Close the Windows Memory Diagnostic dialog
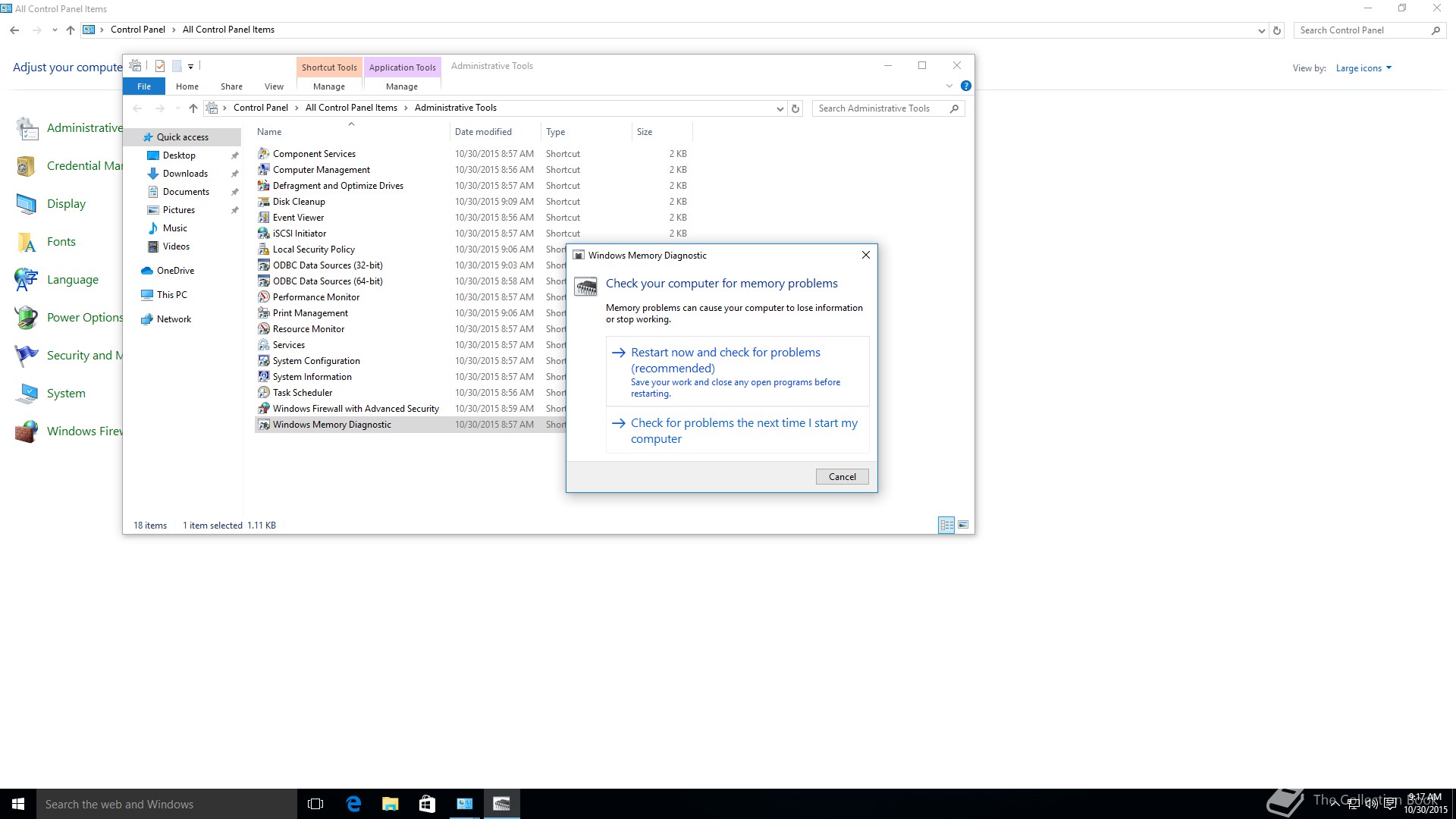Viewport: 1456px width, 819px height. (x=865, y=256)
